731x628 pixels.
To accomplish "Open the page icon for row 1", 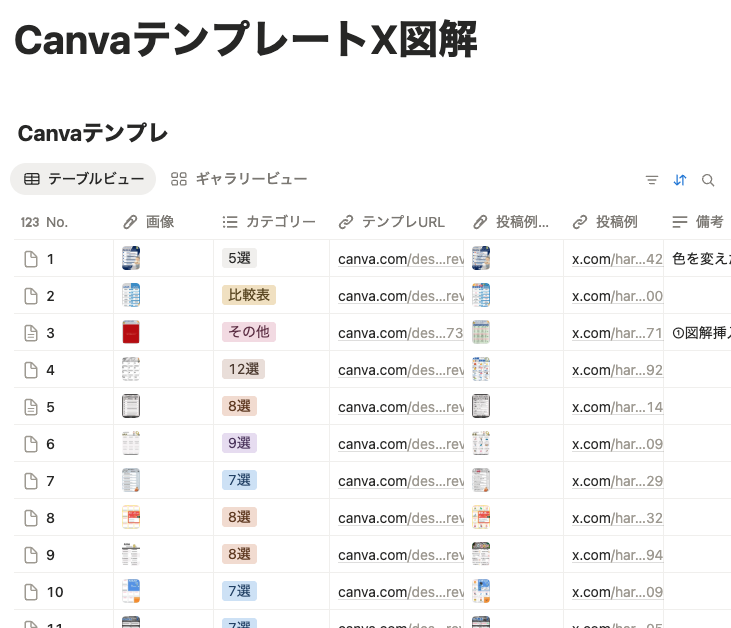I will 30,259.
